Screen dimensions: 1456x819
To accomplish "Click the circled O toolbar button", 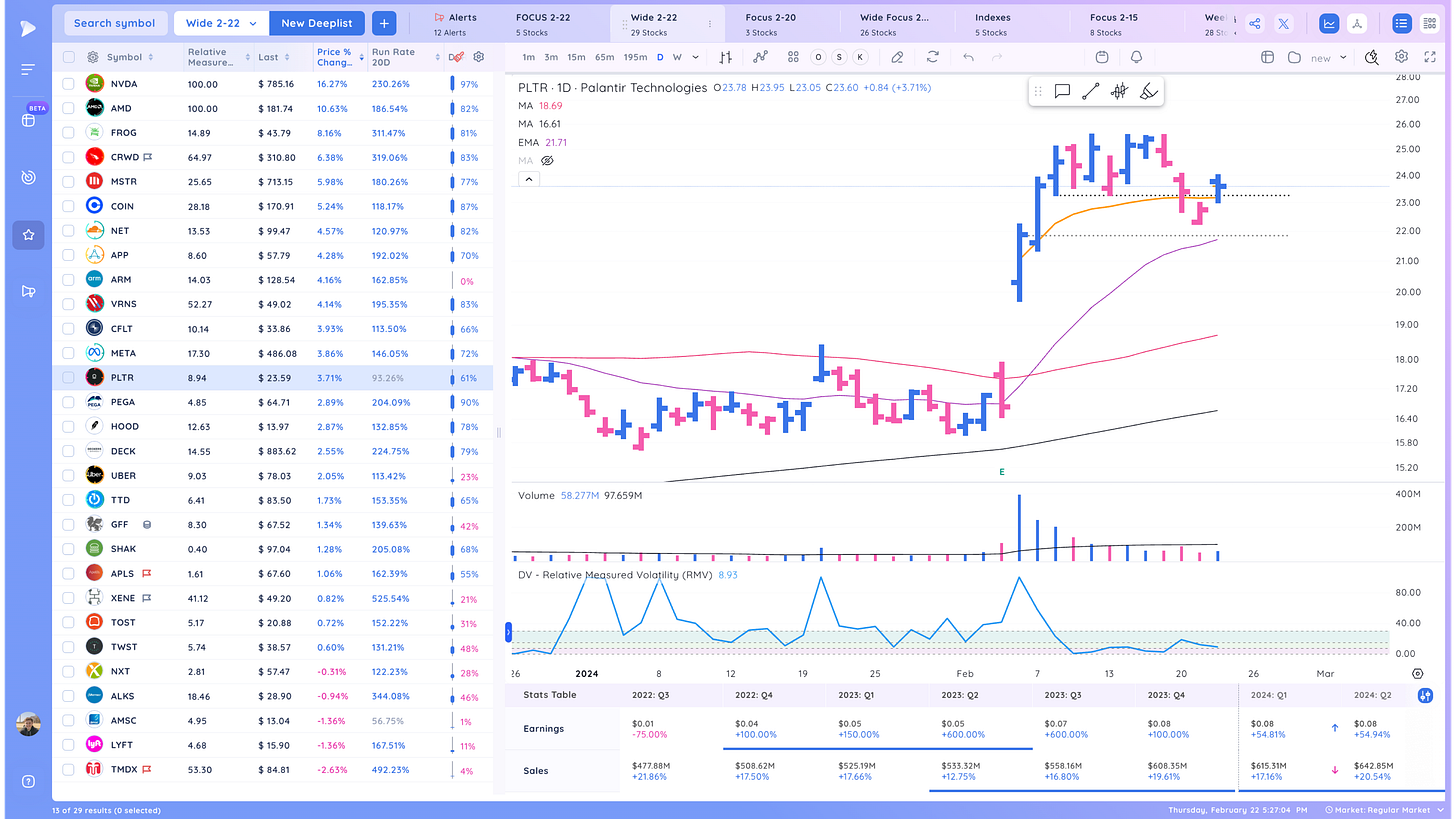I will point(819,57).
